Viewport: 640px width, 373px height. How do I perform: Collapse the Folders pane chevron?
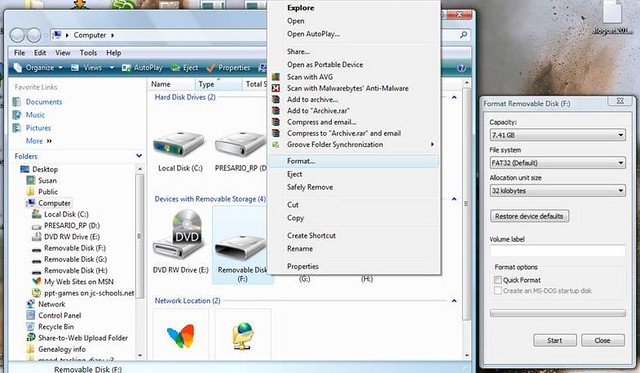pos(139,156)
